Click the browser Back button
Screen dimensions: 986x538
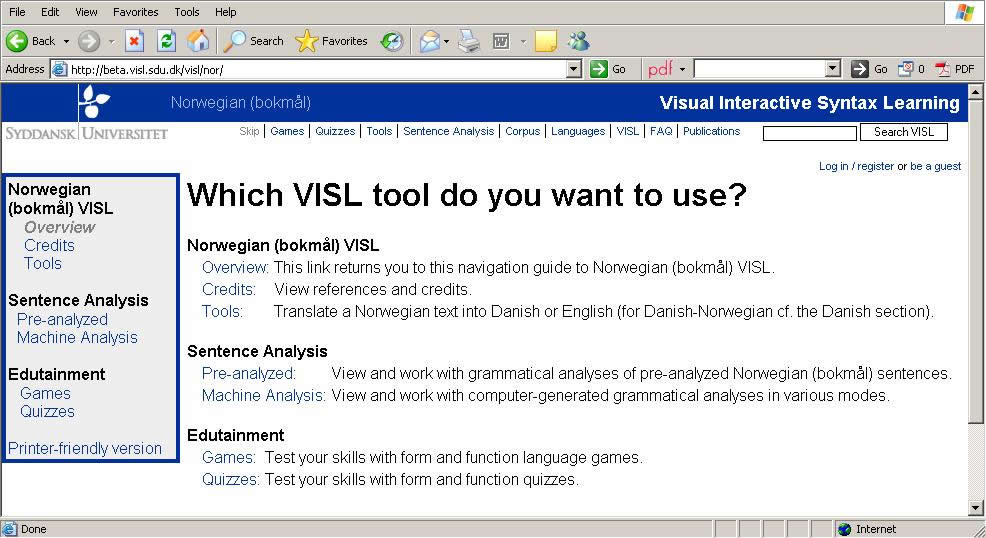tap(31, 41)
